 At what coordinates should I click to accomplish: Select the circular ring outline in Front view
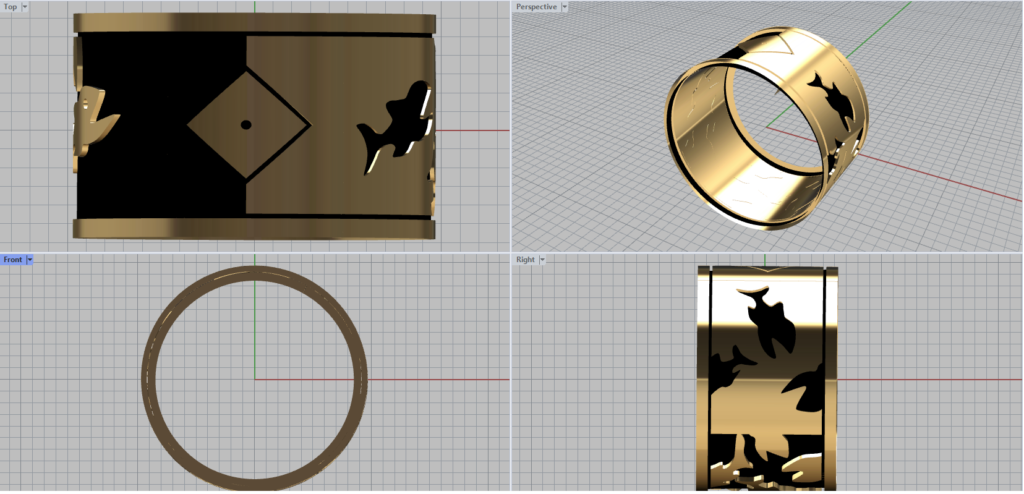point(146,378)
